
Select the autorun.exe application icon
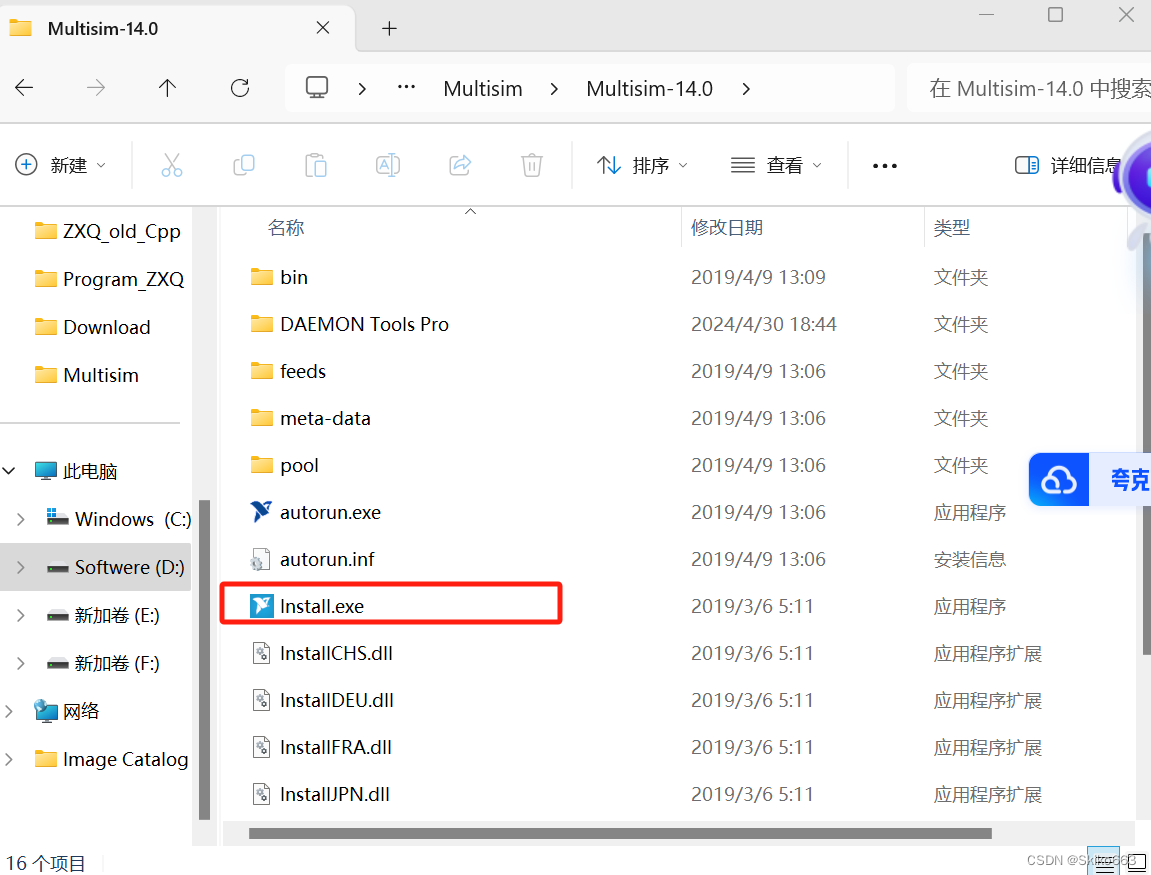pyautogui.click(x=261, y=512)
